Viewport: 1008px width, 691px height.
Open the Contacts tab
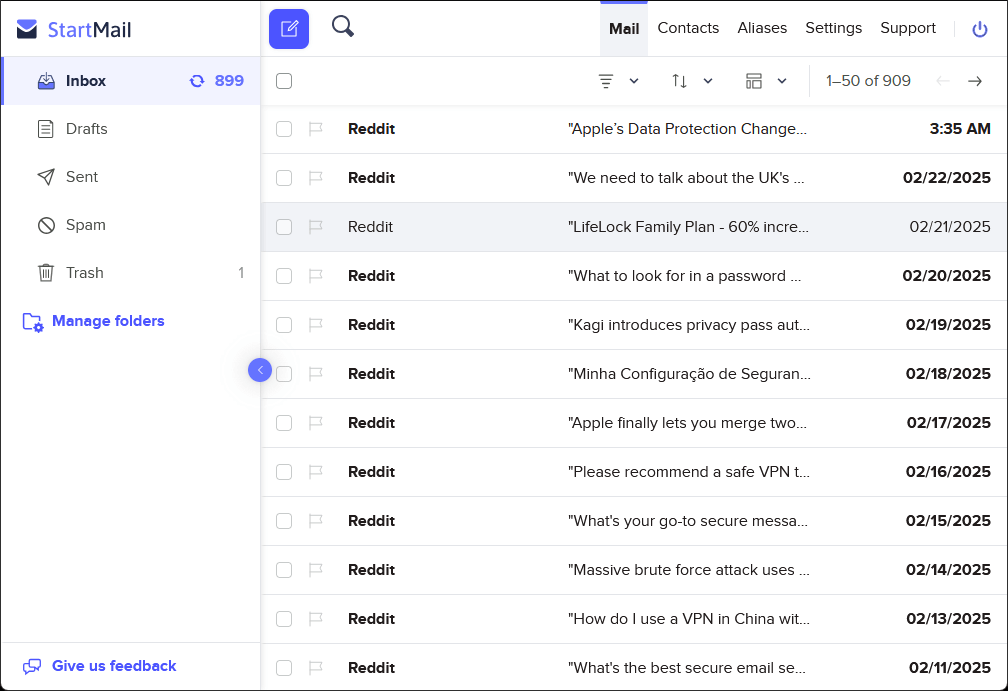[x=688, y=28]
